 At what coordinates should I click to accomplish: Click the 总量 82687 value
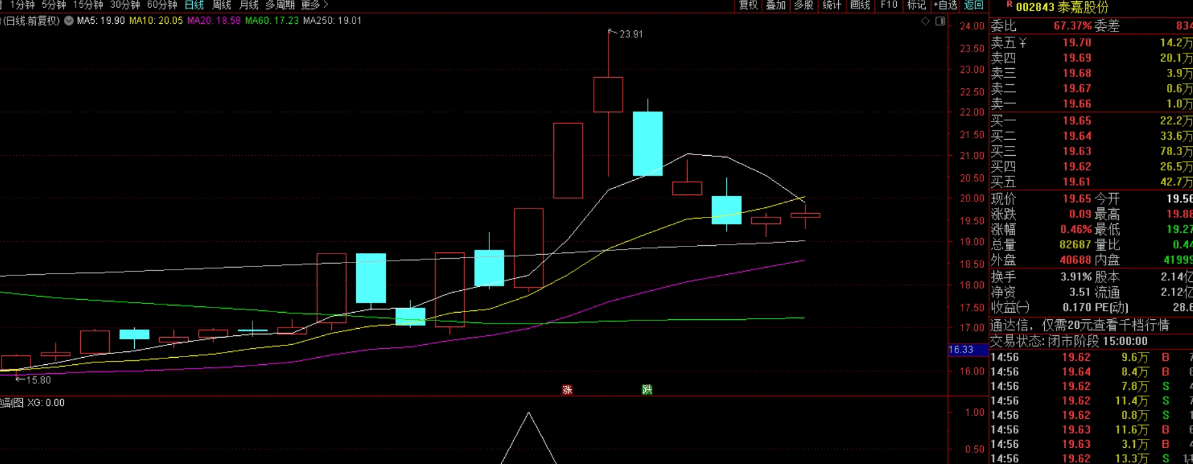point(1076,245)
